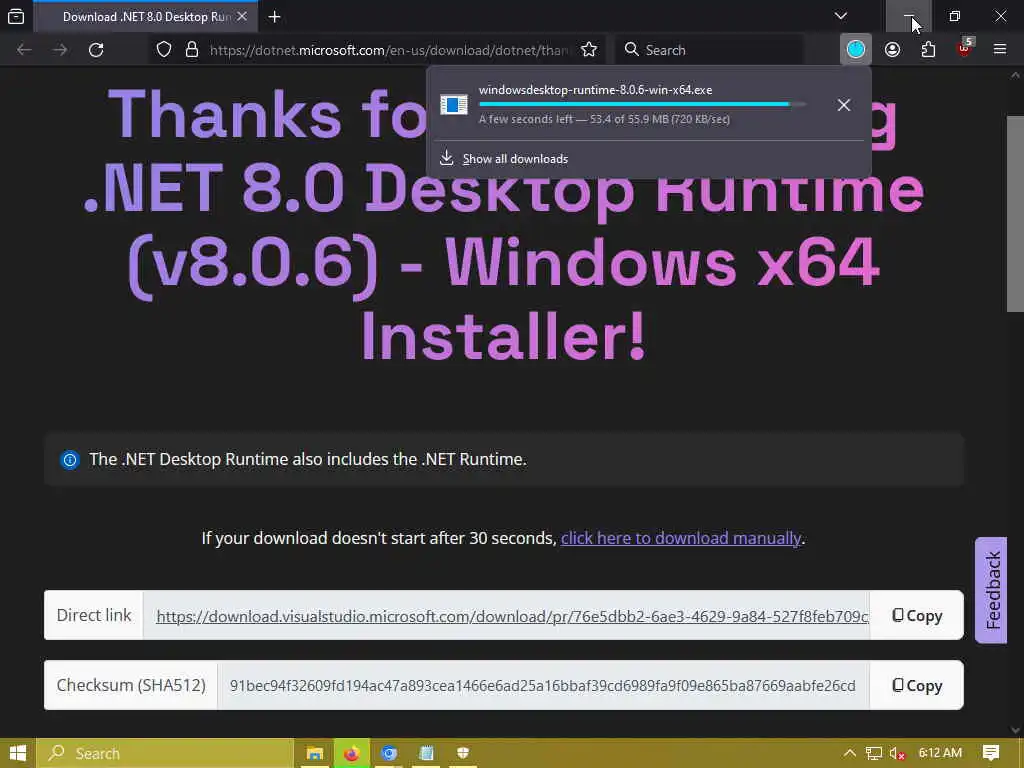
Task: Show hidden system tray icons
Action: [x=849, y=753]
